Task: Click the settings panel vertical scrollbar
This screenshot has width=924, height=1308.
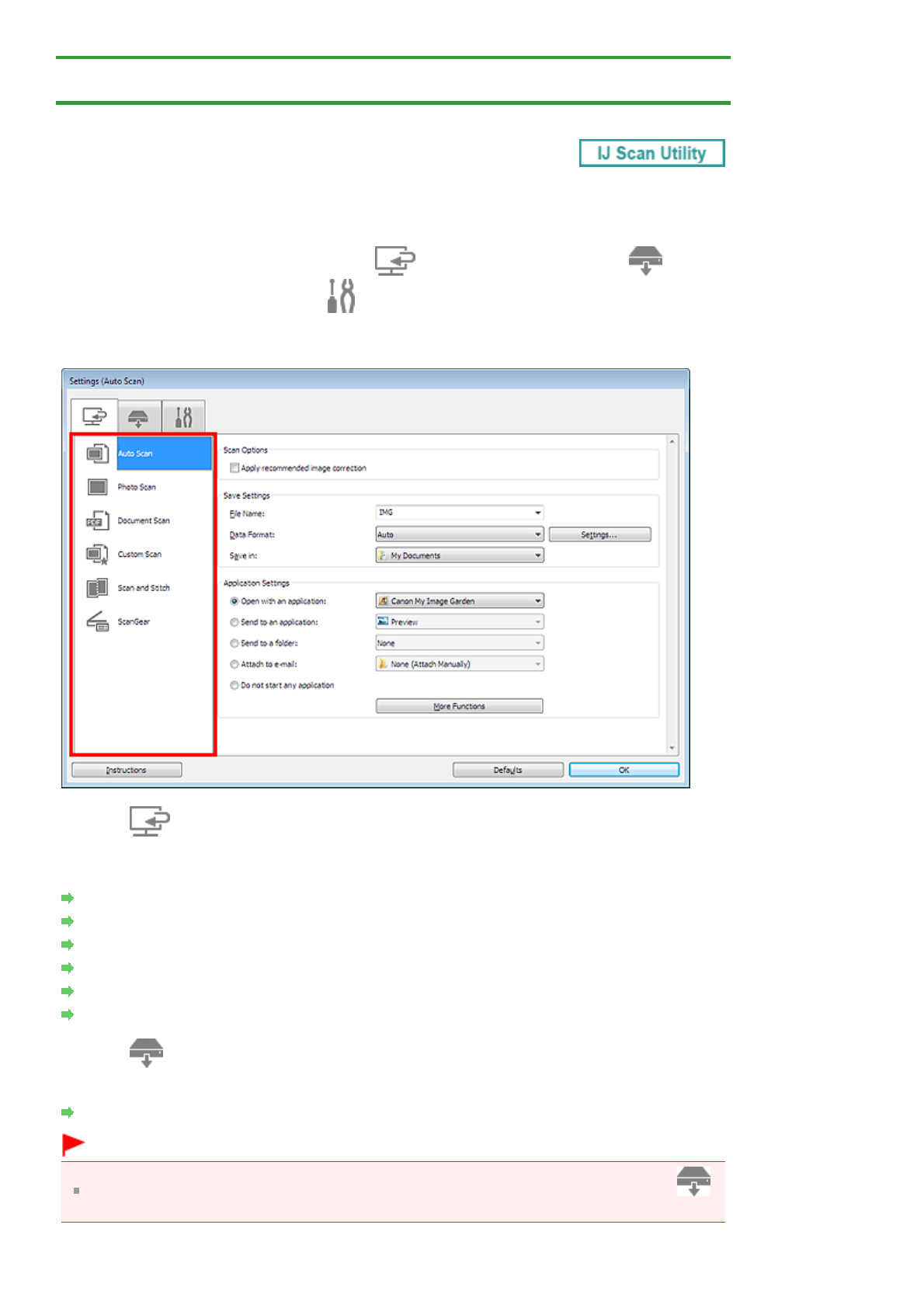Action: tap(672, 594)
